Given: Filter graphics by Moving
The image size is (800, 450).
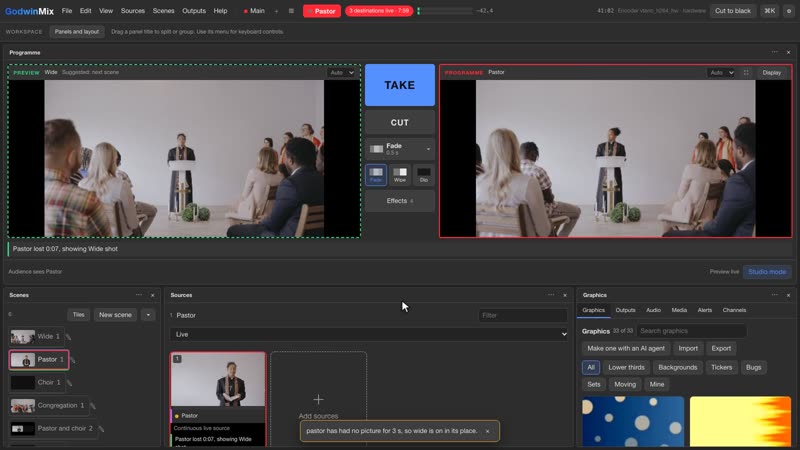Looking at the screenshot, I should (625, 385).
